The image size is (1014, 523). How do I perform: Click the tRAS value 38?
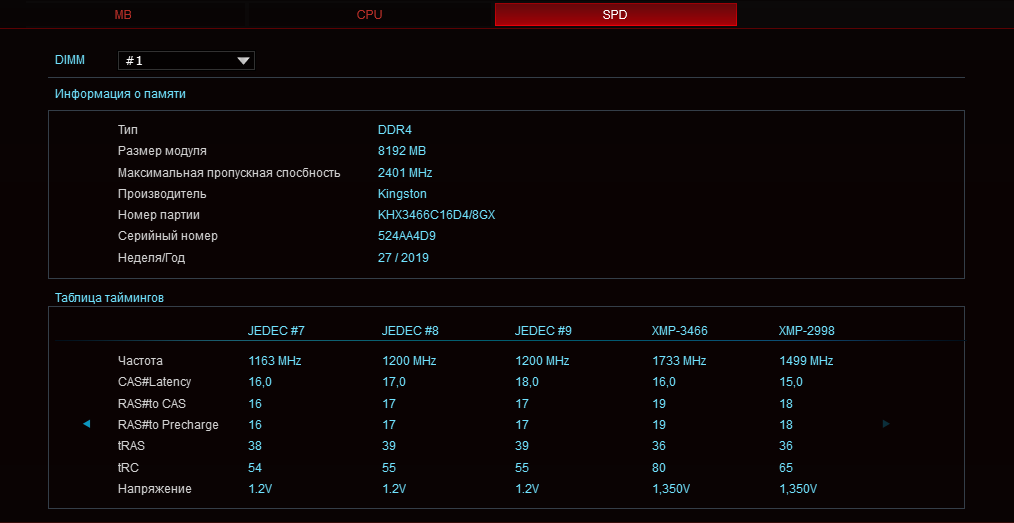point(255,446)
